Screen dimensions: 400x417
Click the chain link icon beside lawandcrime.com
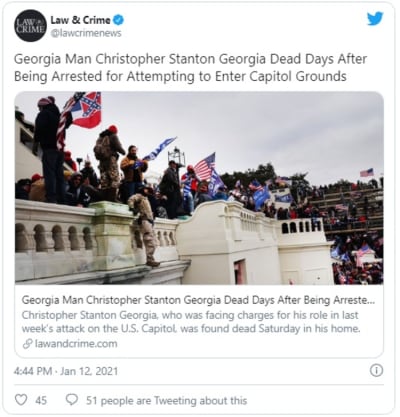click(27, 344)
